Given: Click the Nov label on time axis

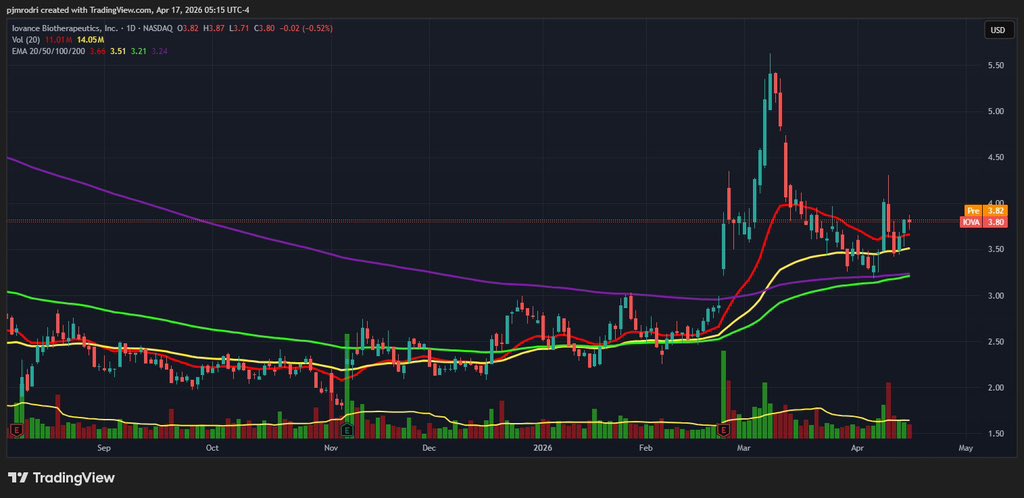Looking at the screenshot, I should pos(330,448).
